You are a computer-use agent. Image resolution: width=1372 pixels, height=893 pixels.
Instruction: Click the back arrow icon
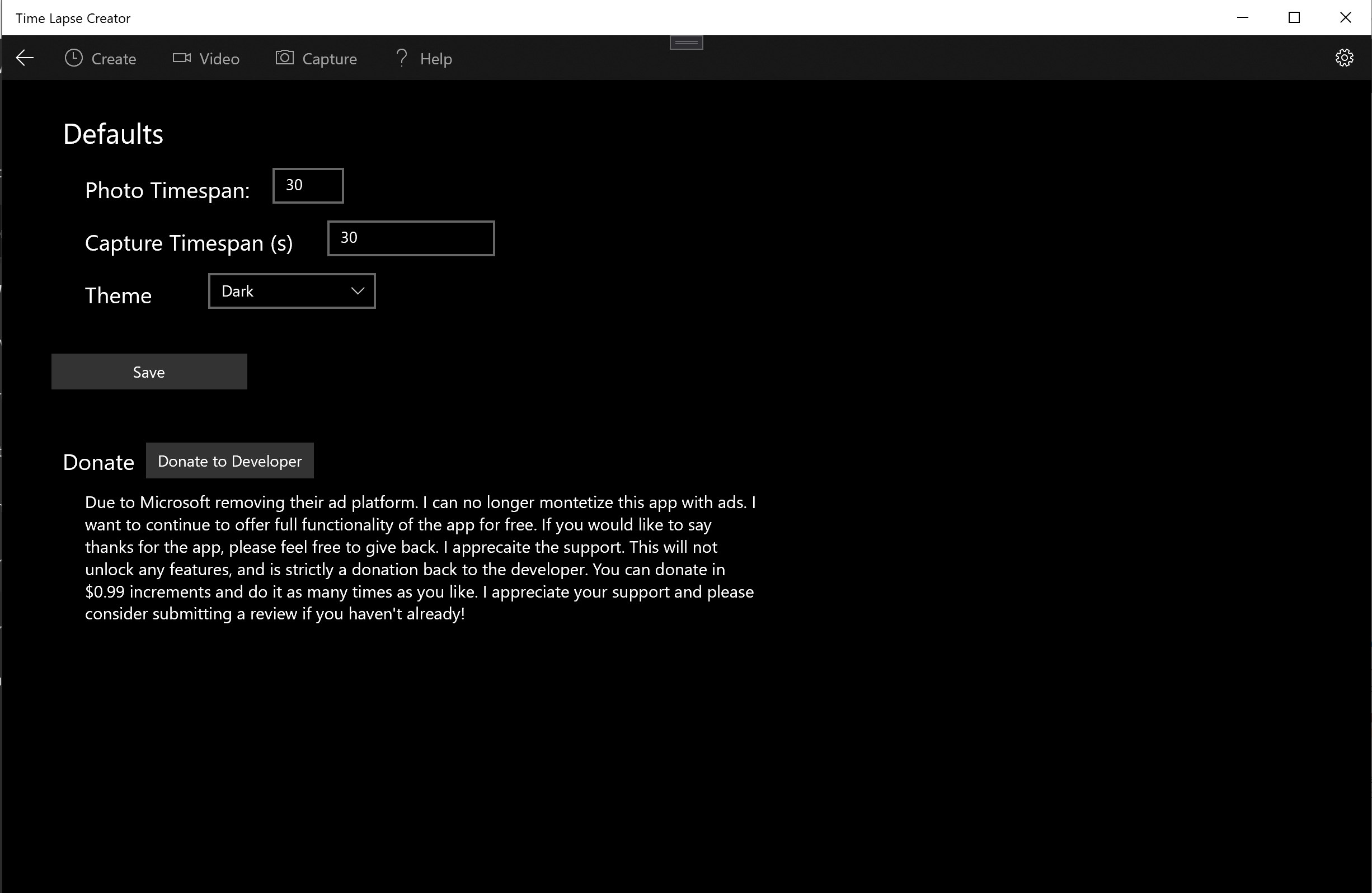pos(25,58)
